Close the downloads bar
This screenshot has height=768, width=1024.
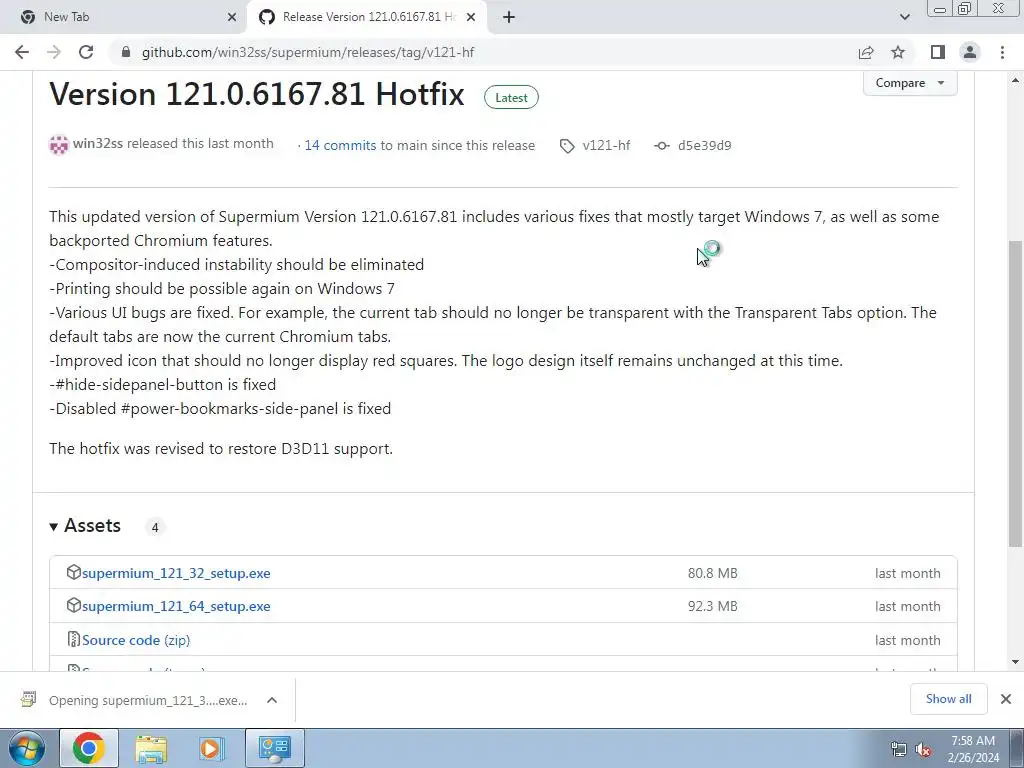[x=1006, y=699]
